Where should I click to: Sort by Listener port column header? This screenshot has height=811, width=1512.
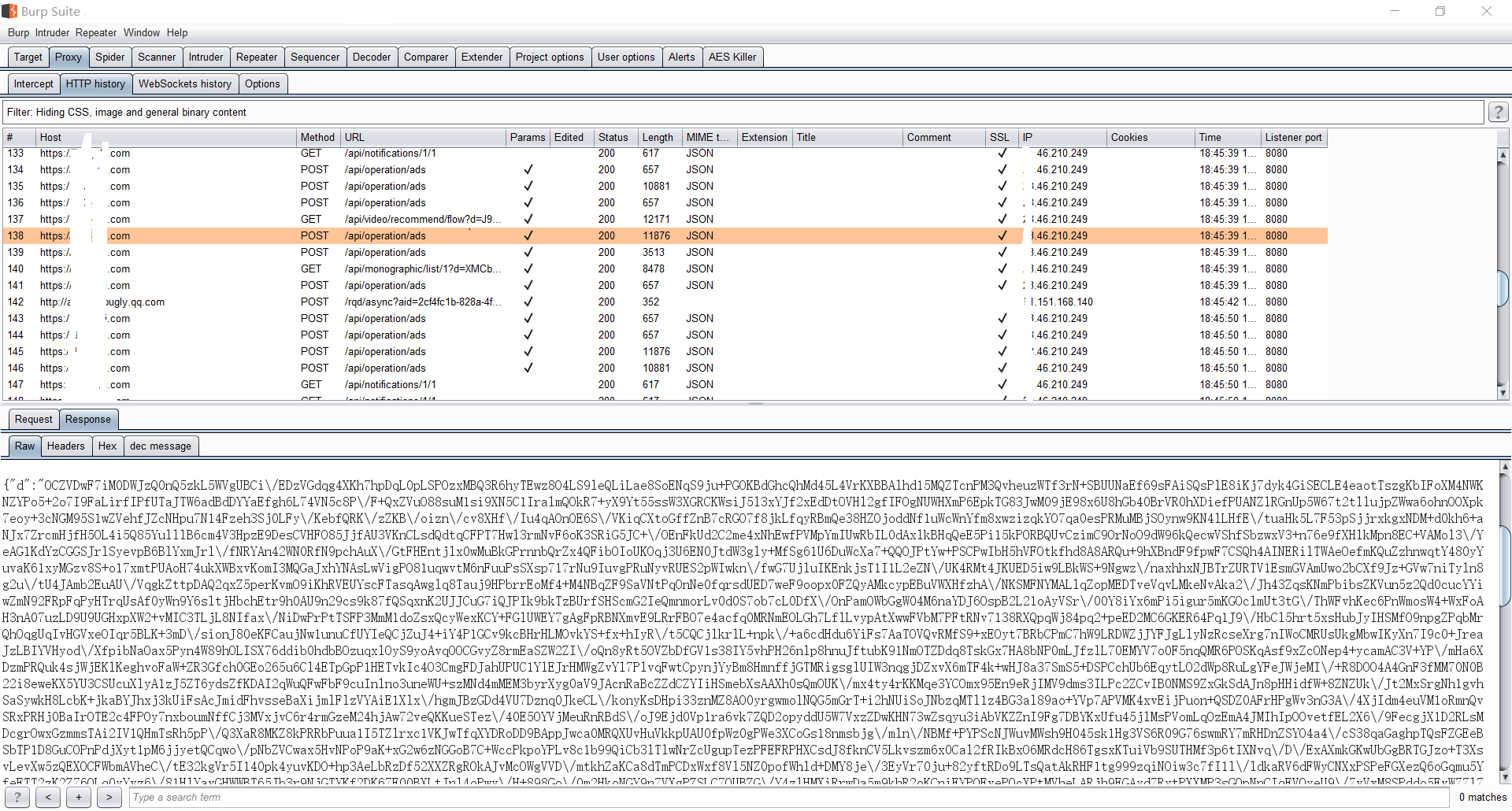[x=1294, y=137]
